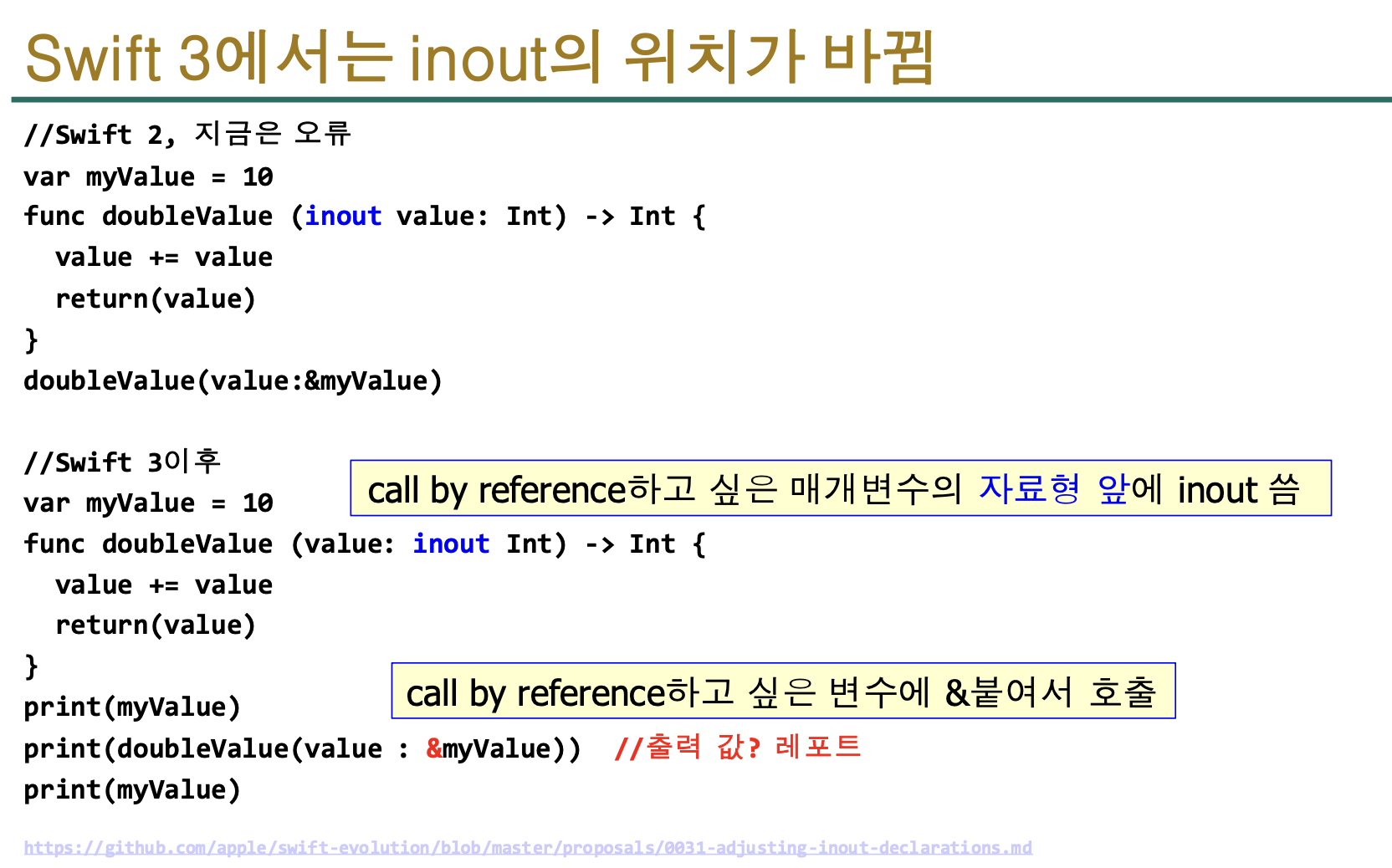Screen dimensions: 1392x868
Task: Click the red & before myValue in print
Action: 433,748
